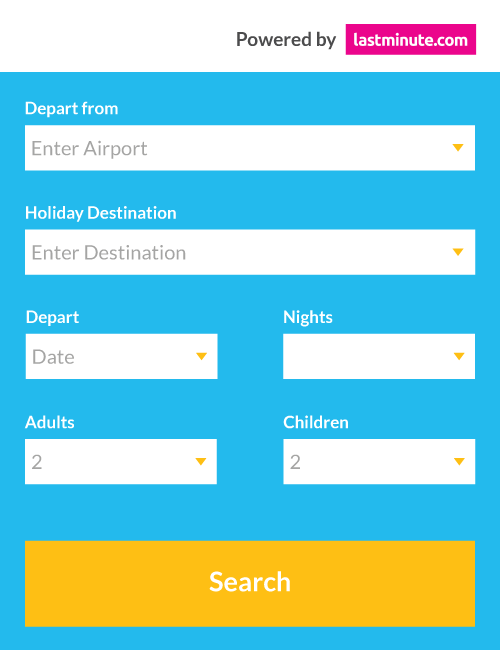The image size is (500, 650).
Task: Expand the Children selector showing 2
Action: pyautogui.click(x=379, y=462)
